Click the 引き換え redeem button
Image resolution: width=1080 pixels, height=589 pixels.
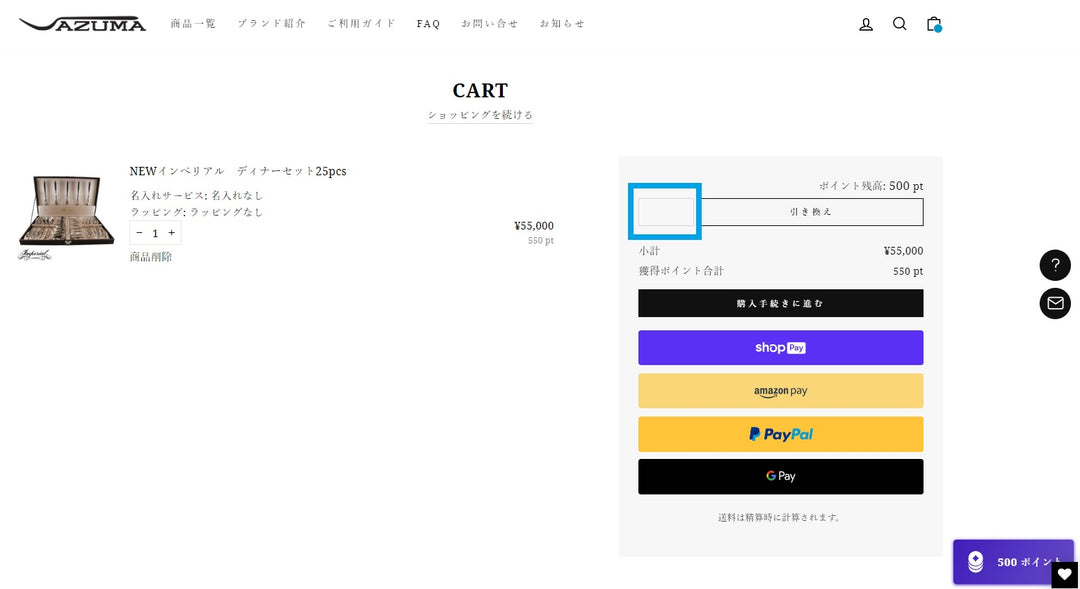click(x=810, y=212)
